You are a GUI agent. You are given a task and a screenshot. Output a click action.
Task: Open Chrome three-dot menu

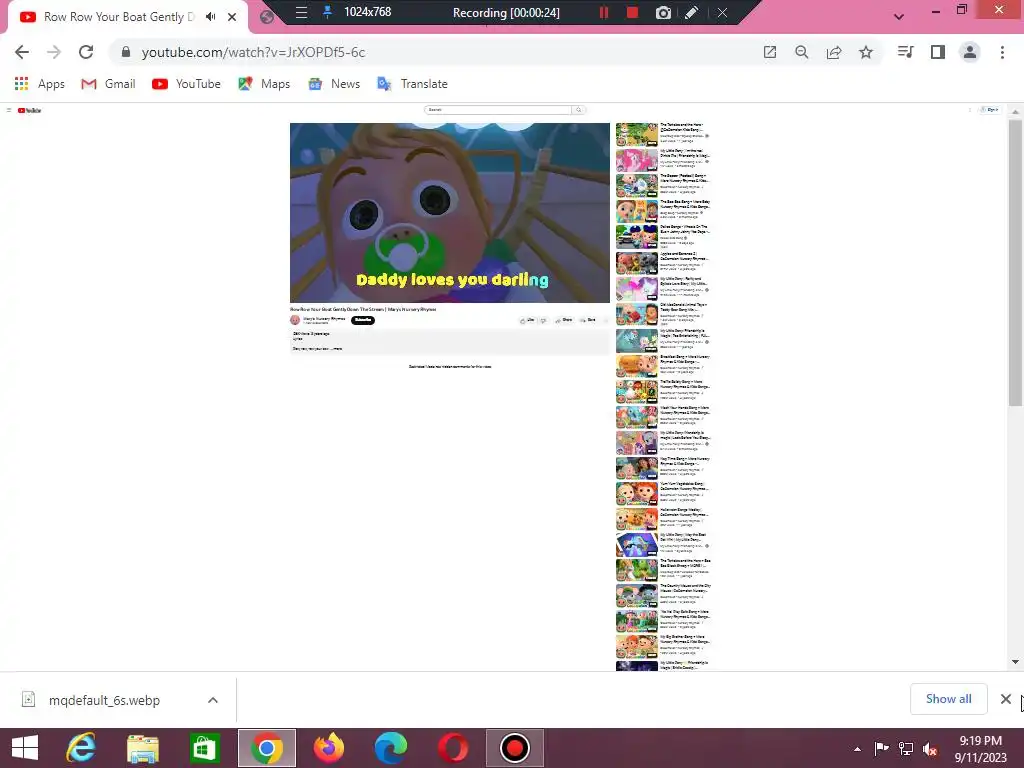pos(1002,52)
